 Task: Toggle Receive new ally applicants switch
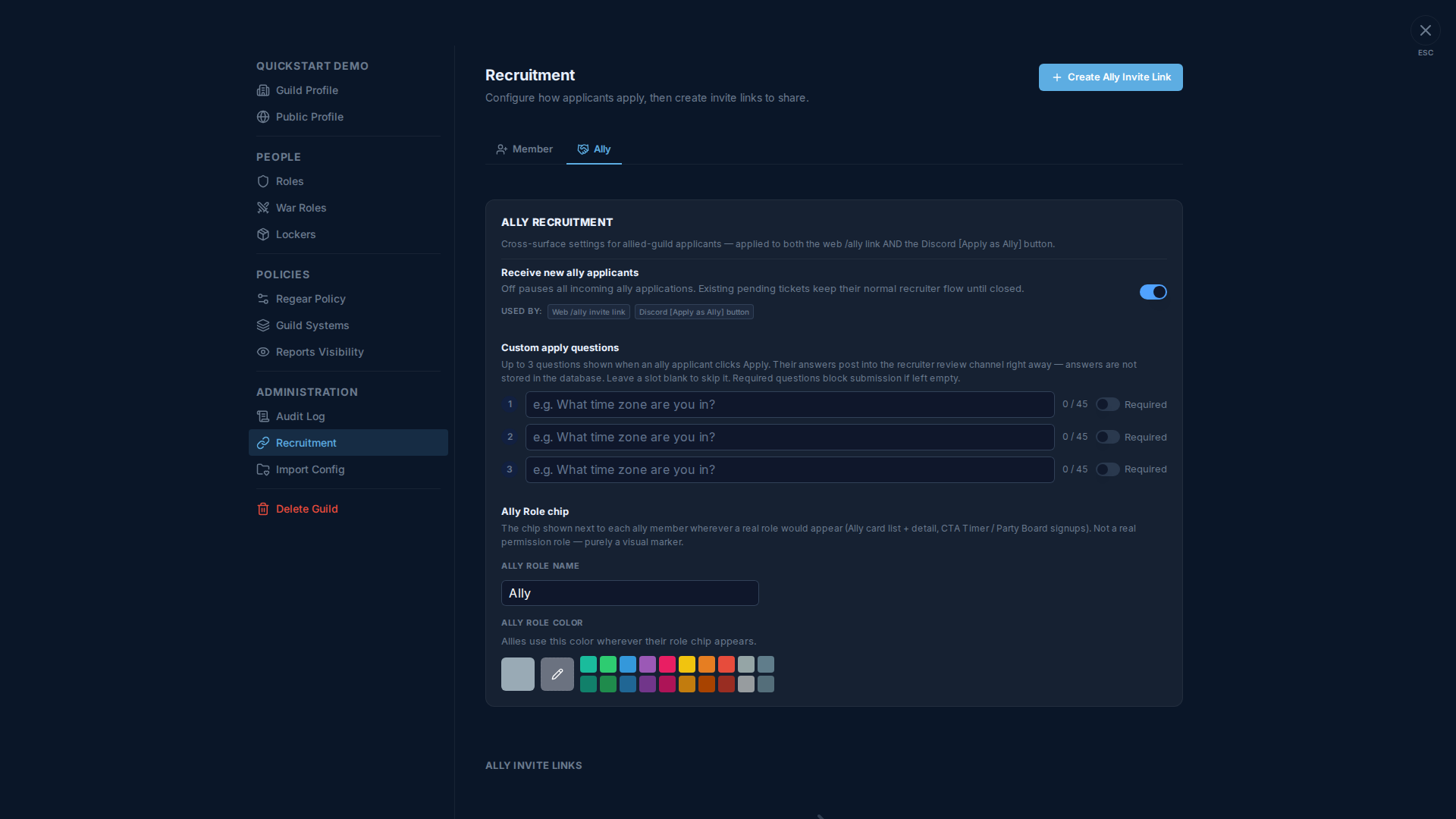(1153, 292)
